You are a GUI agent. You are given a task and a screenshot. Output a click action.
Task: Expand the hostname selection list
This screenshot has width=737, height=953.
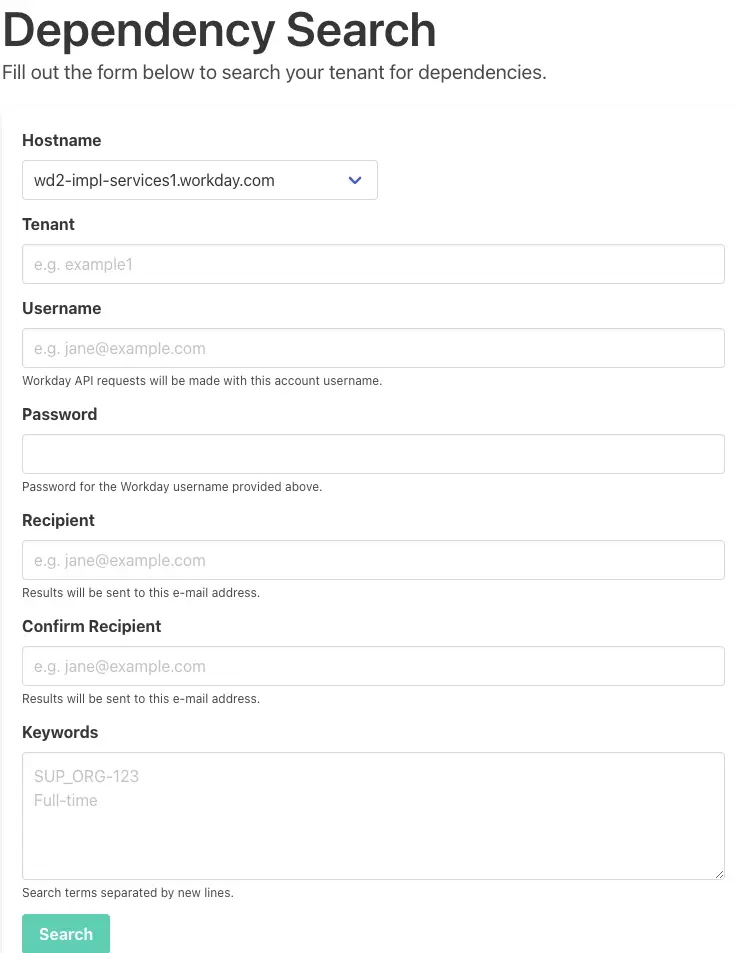[x=354, y=180]
